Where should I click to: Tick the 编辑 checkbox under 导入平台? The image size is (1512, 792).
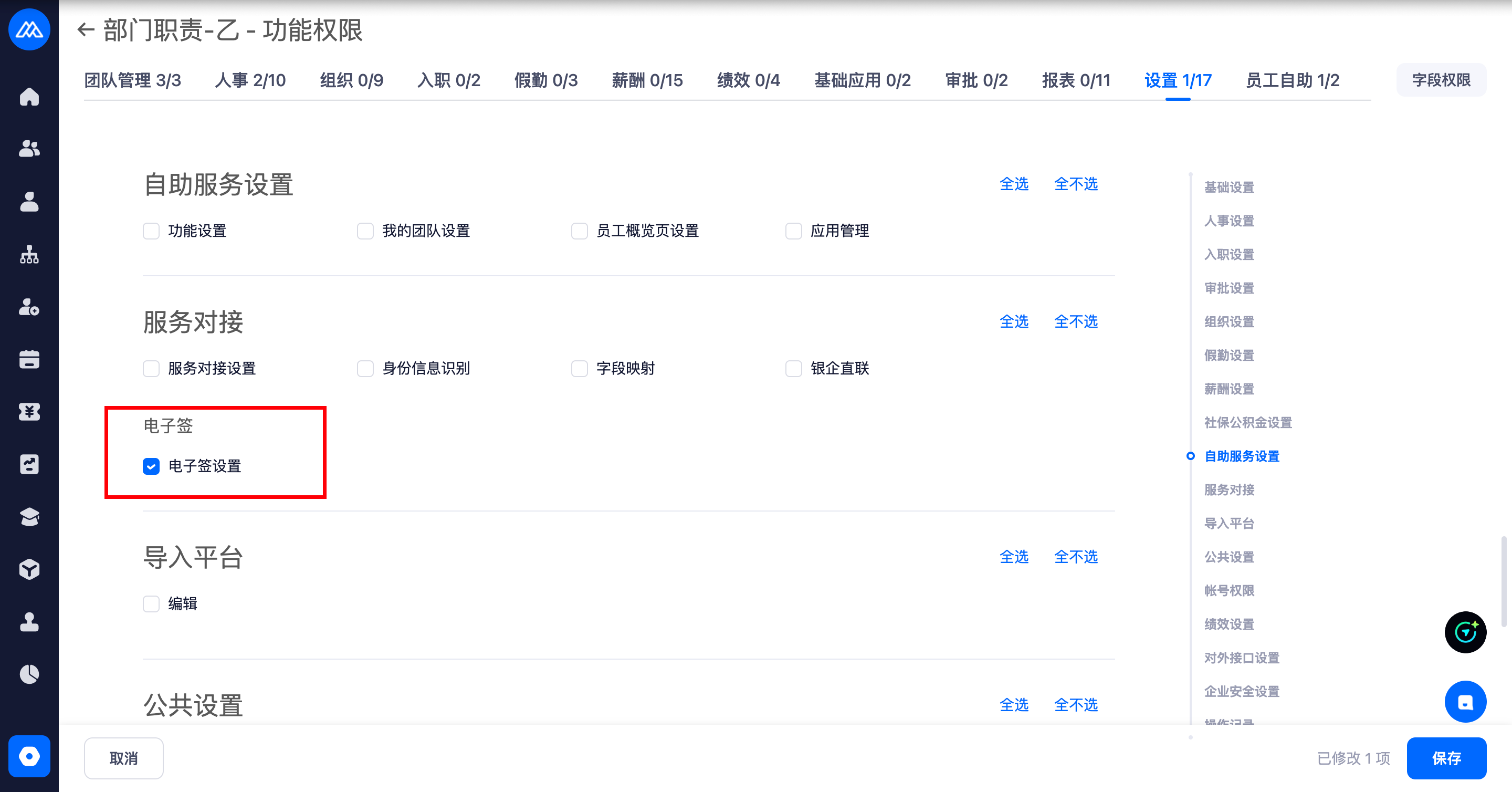pos(151,603)
